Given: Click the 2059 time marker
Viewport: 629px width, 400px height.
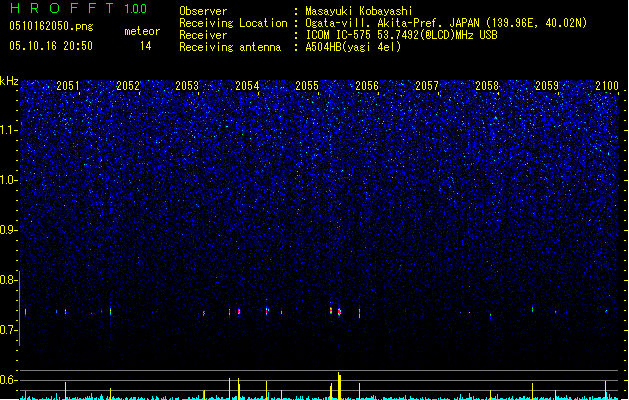Looking at the screenshot, I should [547, 86].
